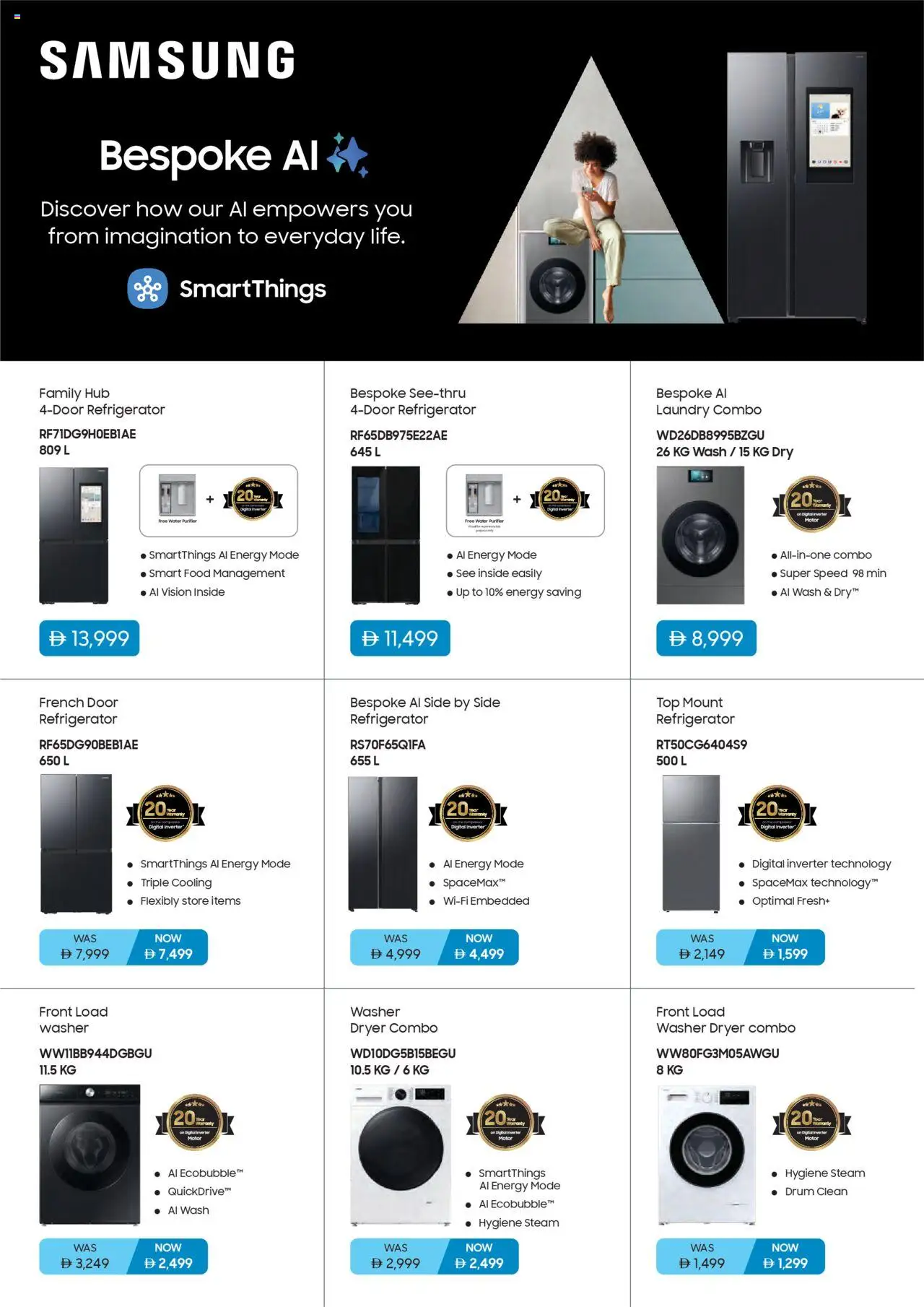Viewport: 924px width, 1307px height.
Task: Select the ฿ 11,499 price button
Action: pos(400,638)
